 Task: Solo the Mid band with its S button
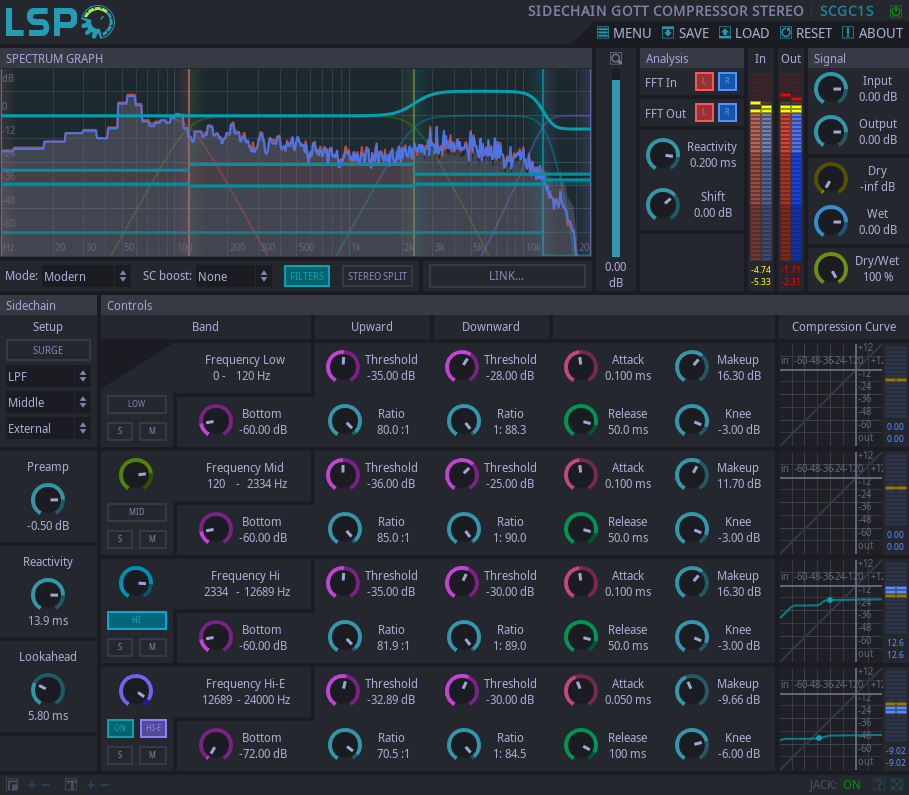(x=120, y=539)
